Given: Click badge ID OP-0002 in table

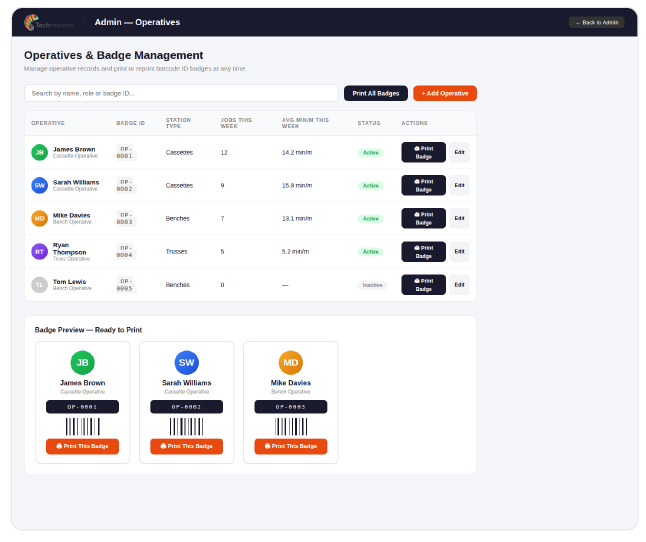Looking at the screenshot, I should click(x=126, y=185).
